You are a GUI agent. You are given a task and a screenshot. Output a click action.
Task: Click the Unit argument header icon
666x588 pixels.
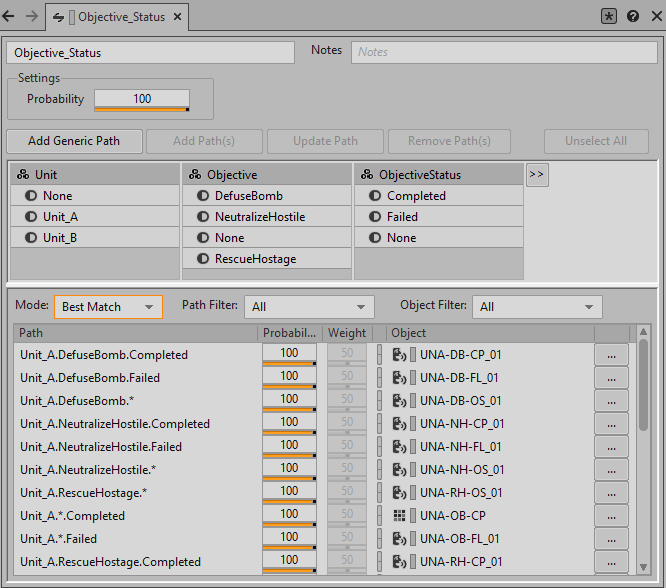(23, 175)
